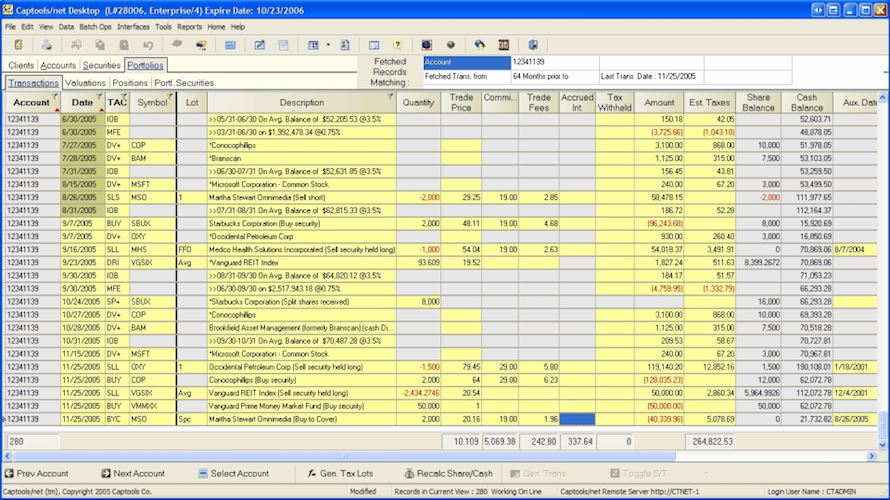Switch to the Clients tab
890x500 pixels.
click(x=21, y=65)
